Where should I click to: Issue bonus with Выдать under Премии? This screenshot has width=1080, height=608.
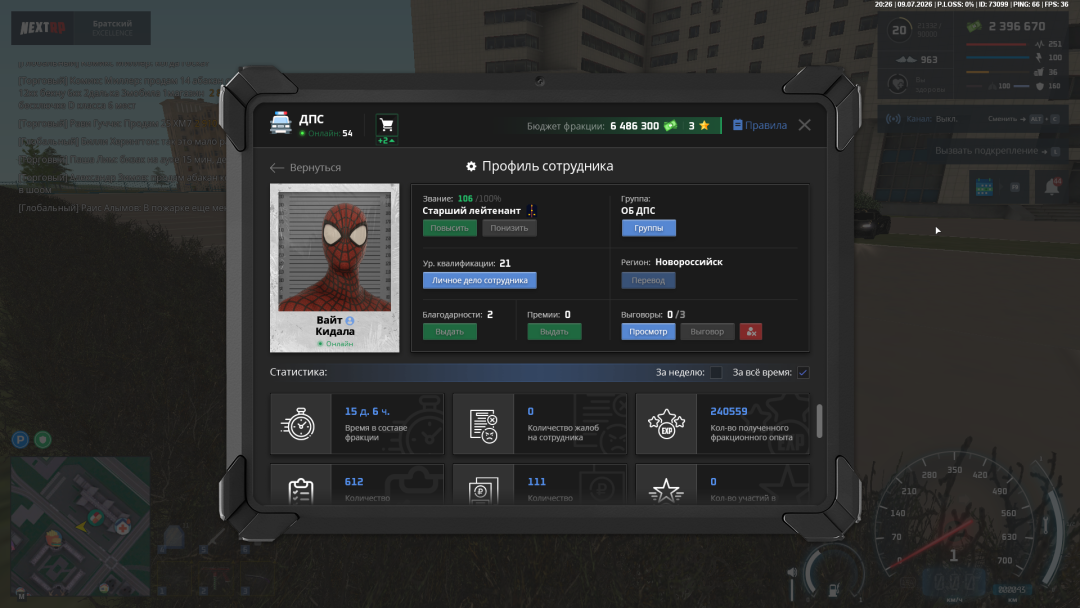point(554,332)
